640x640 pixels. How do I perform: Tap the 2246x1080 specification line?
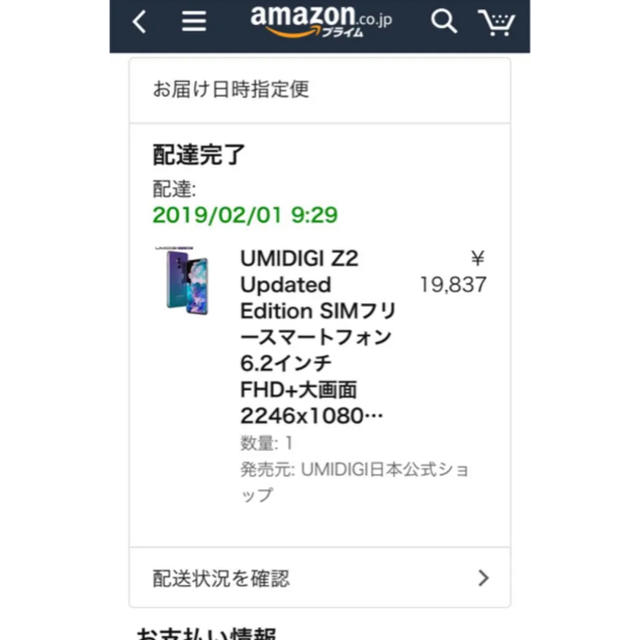click(x=312, y=416)
